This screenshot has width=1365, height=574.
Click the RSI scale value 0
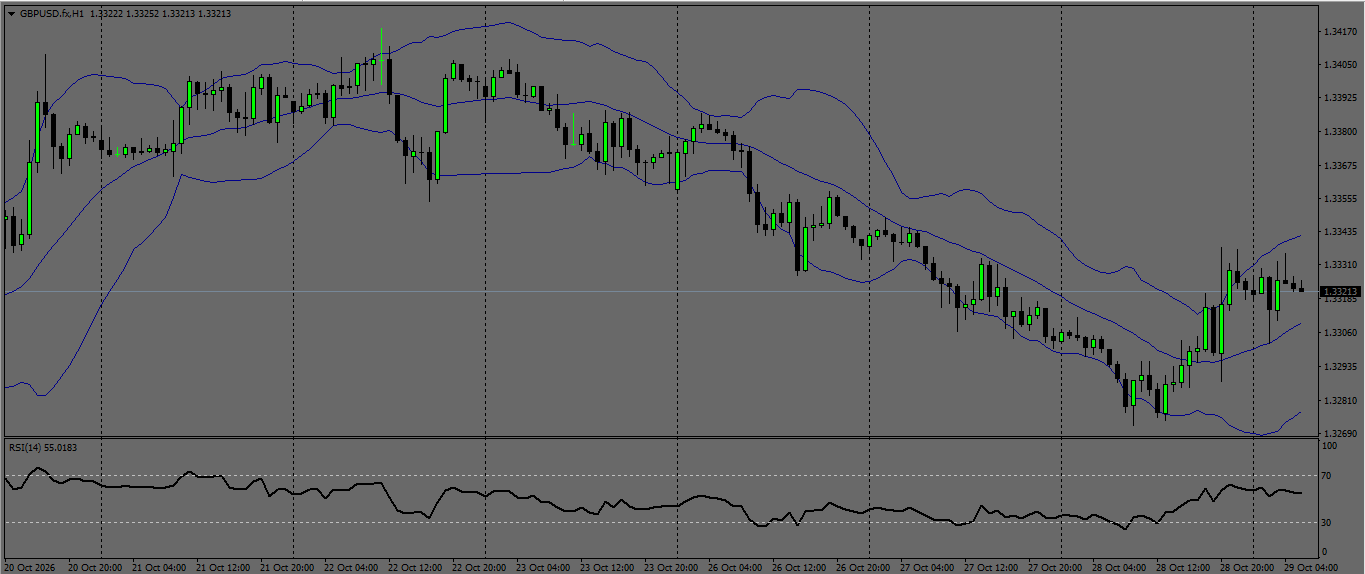(x=1325, y=552)
